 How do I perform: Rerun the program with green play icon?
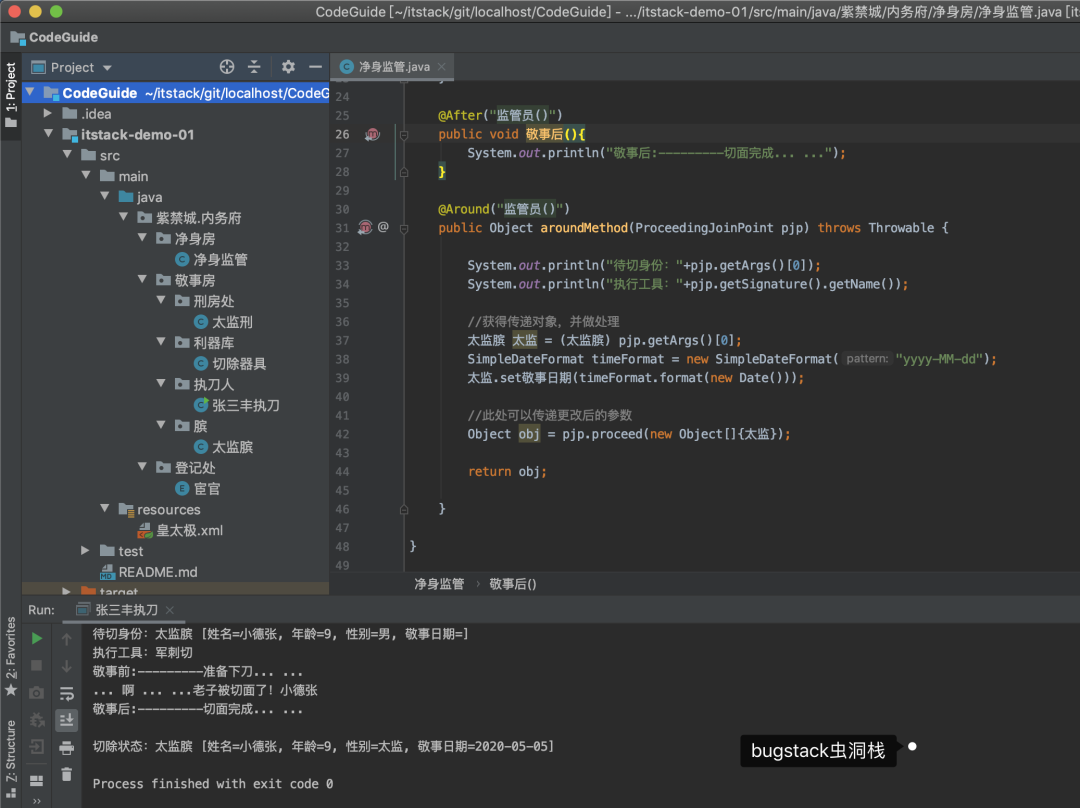coord(37,638)
